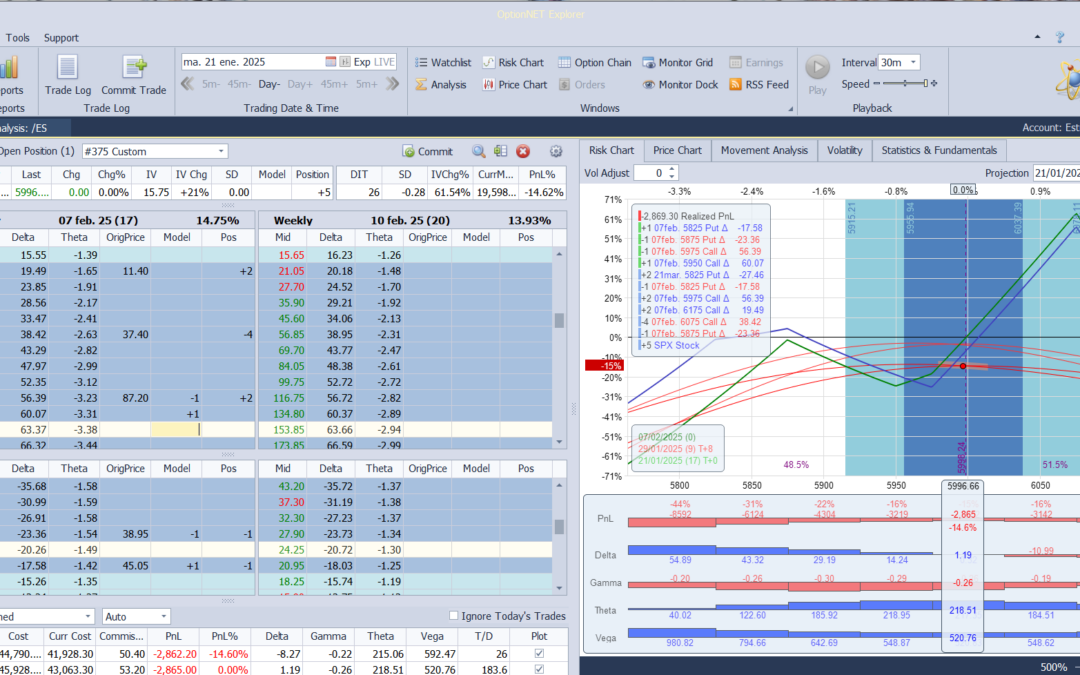Switch to the Movement Analysis tab
The image size is (1080, 675).
tap(764, 150)
